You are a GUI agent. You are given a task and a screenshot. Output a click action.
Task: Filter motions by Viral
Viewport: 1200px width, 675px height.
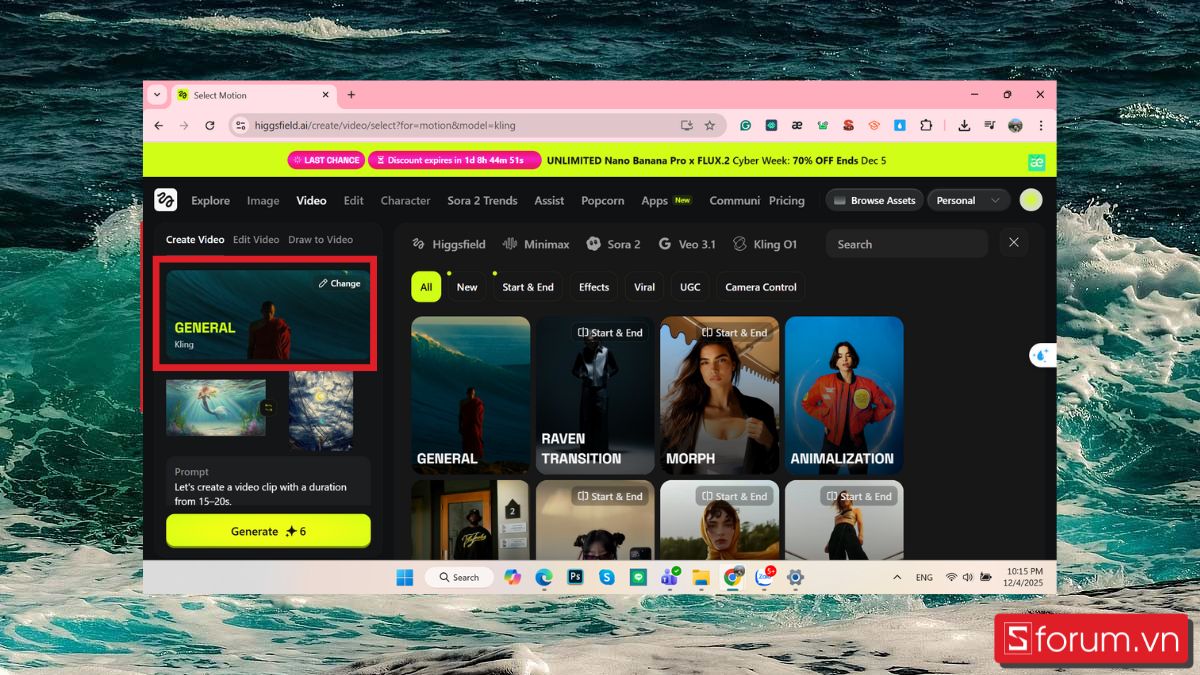[x=645, y=287]
